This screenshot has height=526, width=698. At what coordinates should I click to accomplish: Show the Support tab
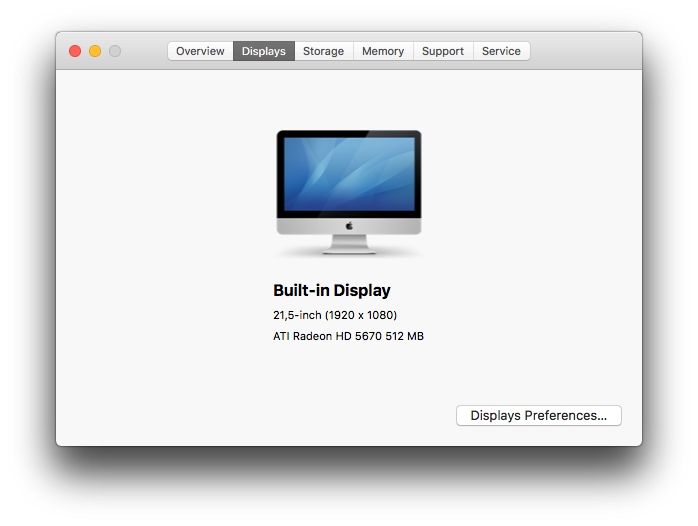pyautogui.click(x=442, y=51)
